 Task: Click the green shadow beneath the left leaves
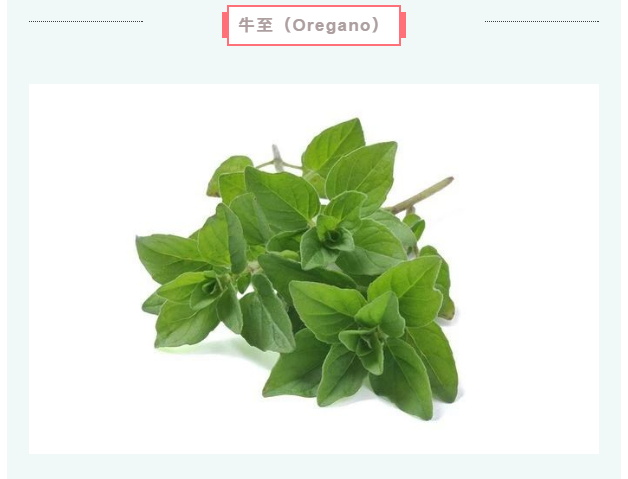click(x=216, y=346)
